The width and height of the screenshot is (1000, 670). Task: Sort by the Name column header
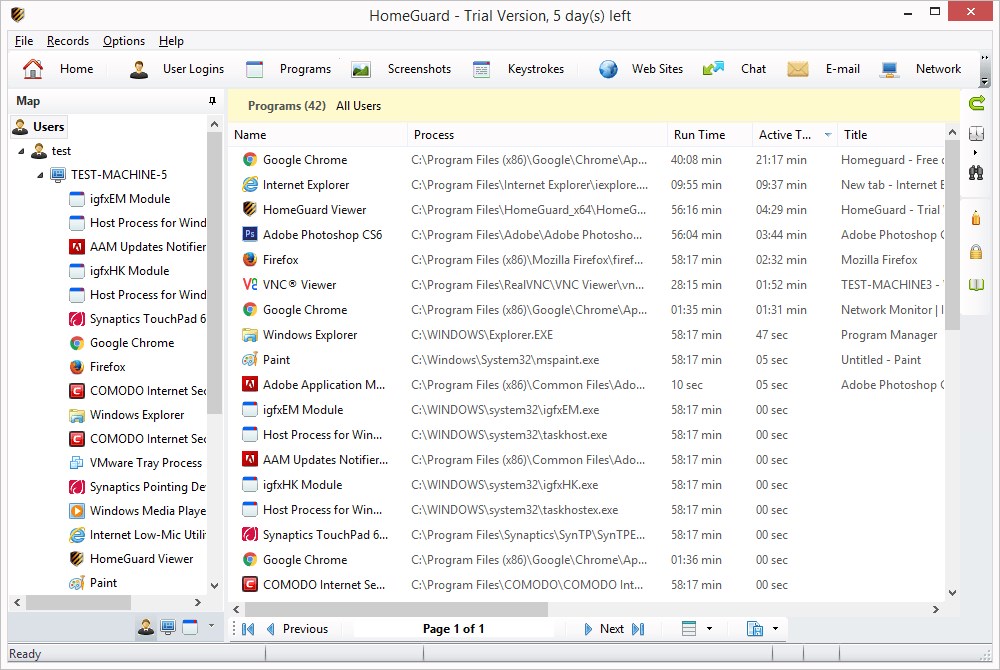click(x=318, y=135)
